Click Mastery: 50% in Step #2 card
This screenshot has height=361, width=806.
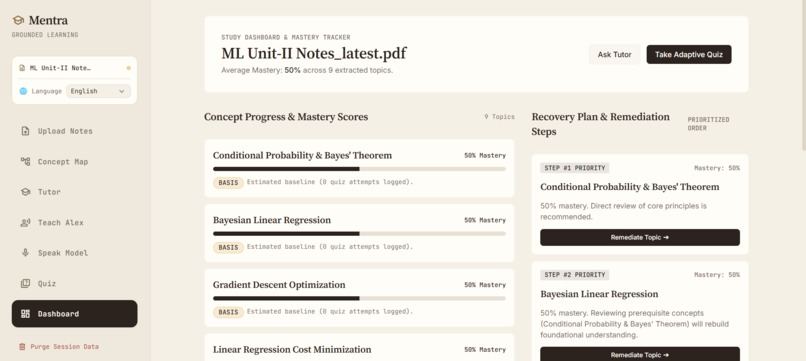tap(717, 275)
